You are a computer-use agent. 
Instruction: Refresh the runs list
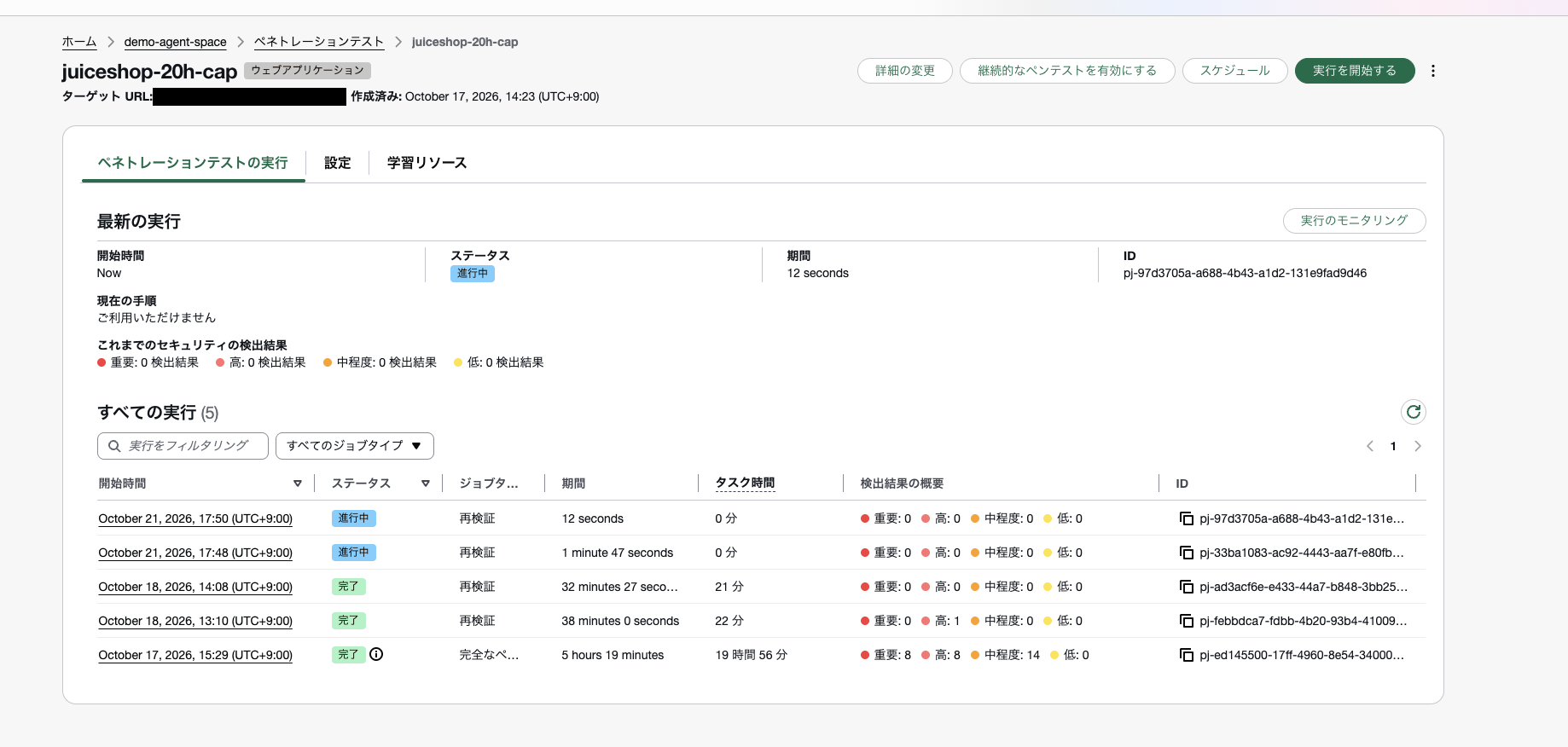pyautogui.click(x=1414, y=412)
